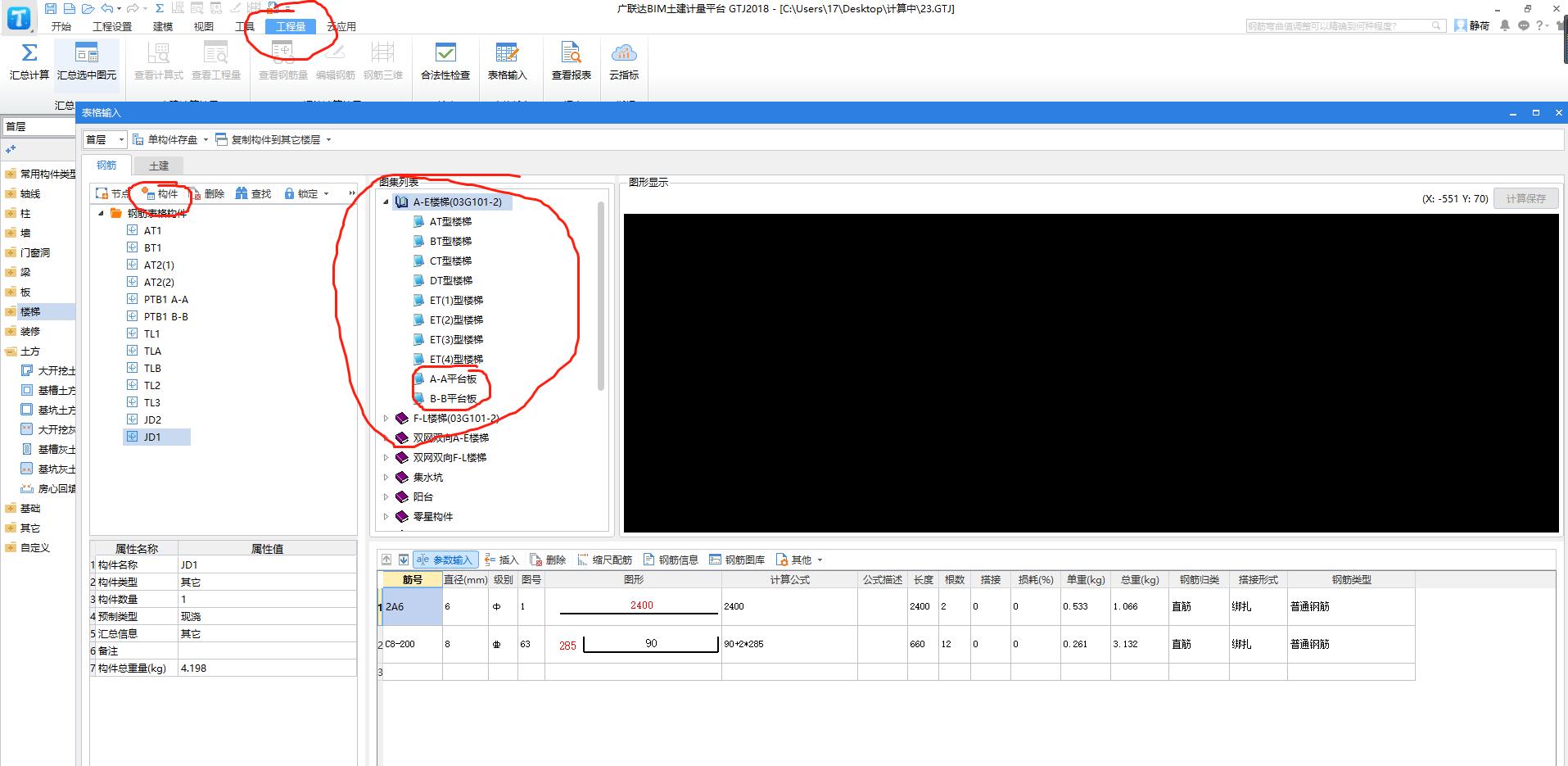Expand 集水坑 tree node
Viewport: 1568px width, 766px height.
point(386,477)
